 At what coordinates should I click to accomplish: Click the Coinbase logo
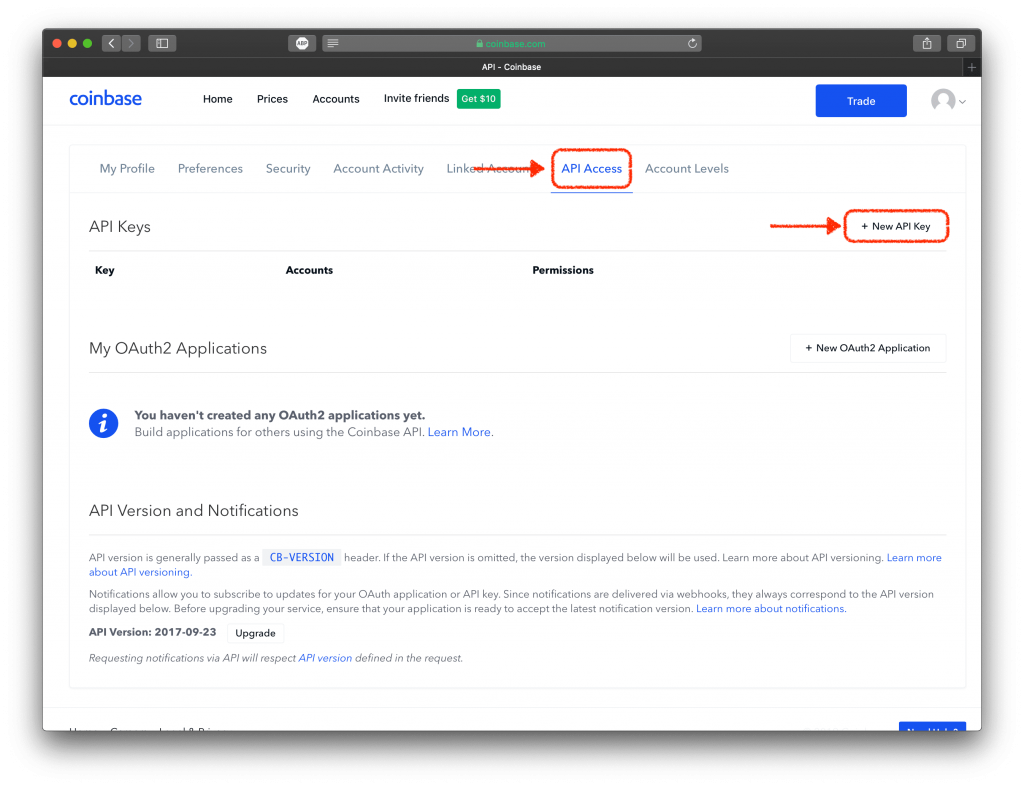105,99
